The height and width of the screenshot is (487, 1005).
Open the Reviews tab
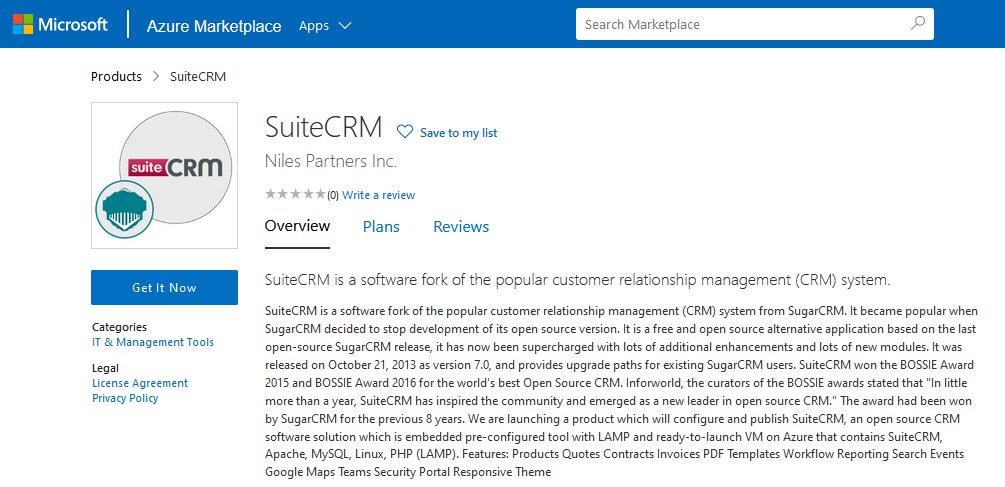pyautogui.click(x=461, y=227)
